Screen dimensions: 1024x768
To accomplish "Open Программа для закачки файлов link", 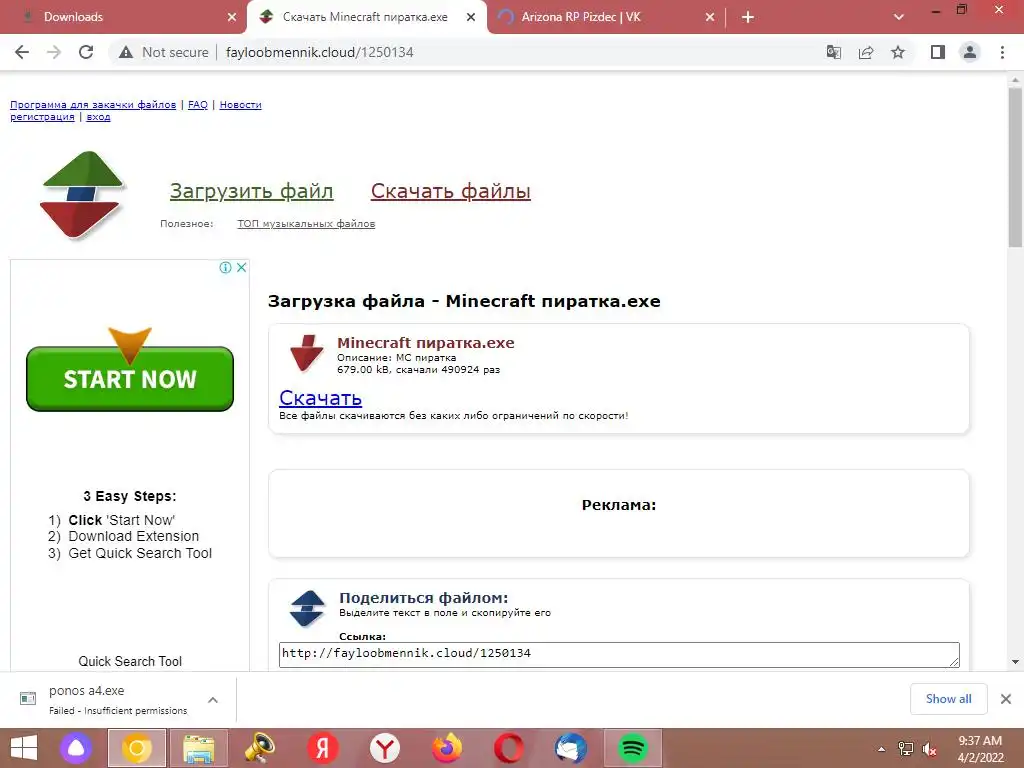I will [93, 104].
